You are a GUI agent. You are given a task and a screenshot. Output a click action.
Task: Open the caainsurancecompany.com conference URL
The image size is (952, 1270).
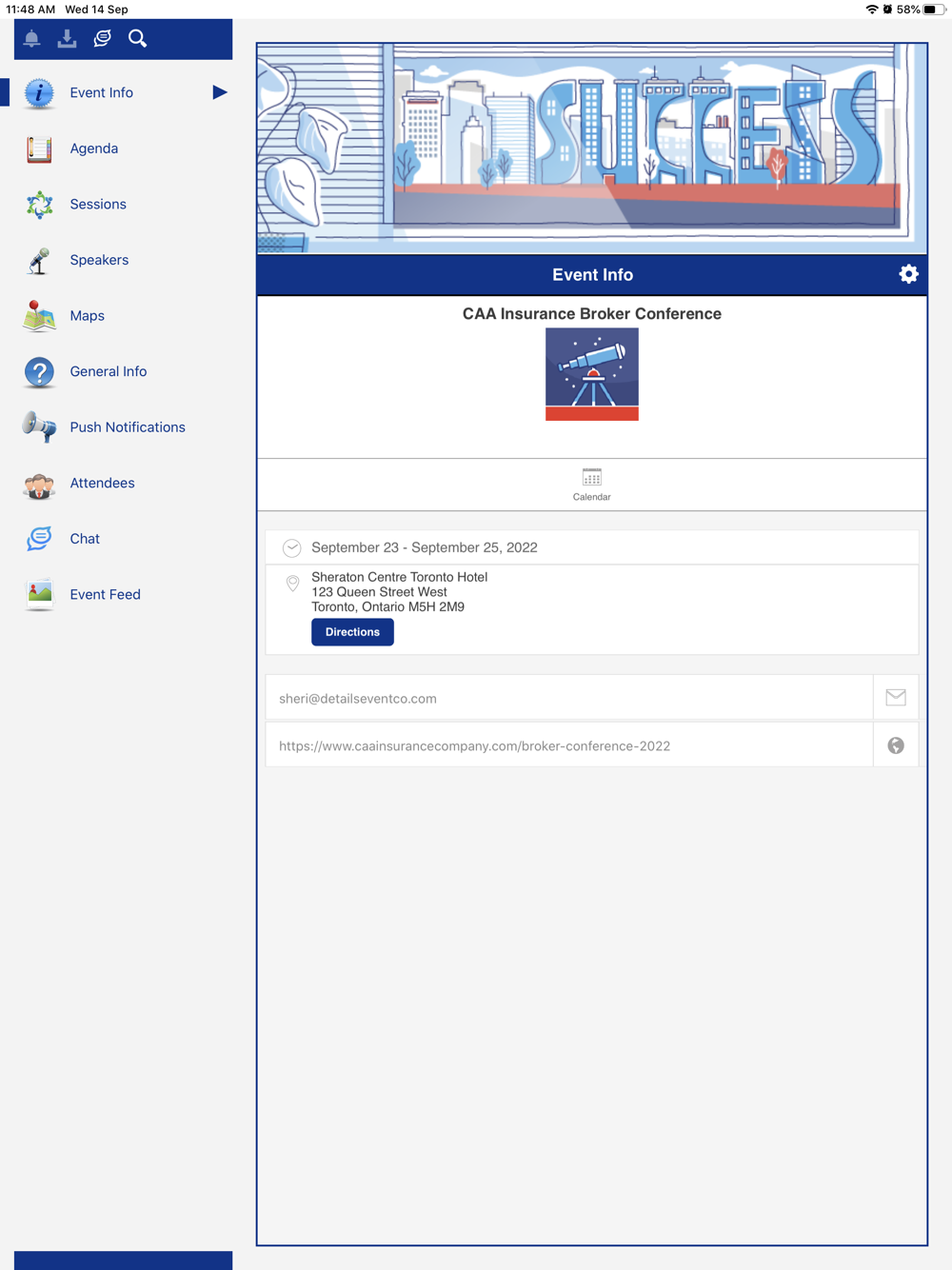click(x=474, y=746)
